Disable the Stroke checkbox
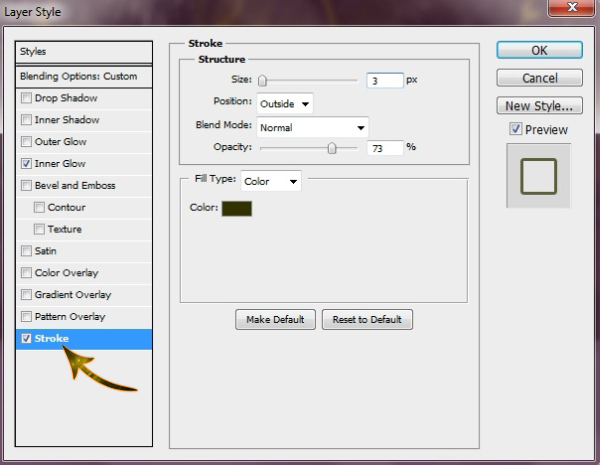 pyautogui.click(x=26, y=339)
